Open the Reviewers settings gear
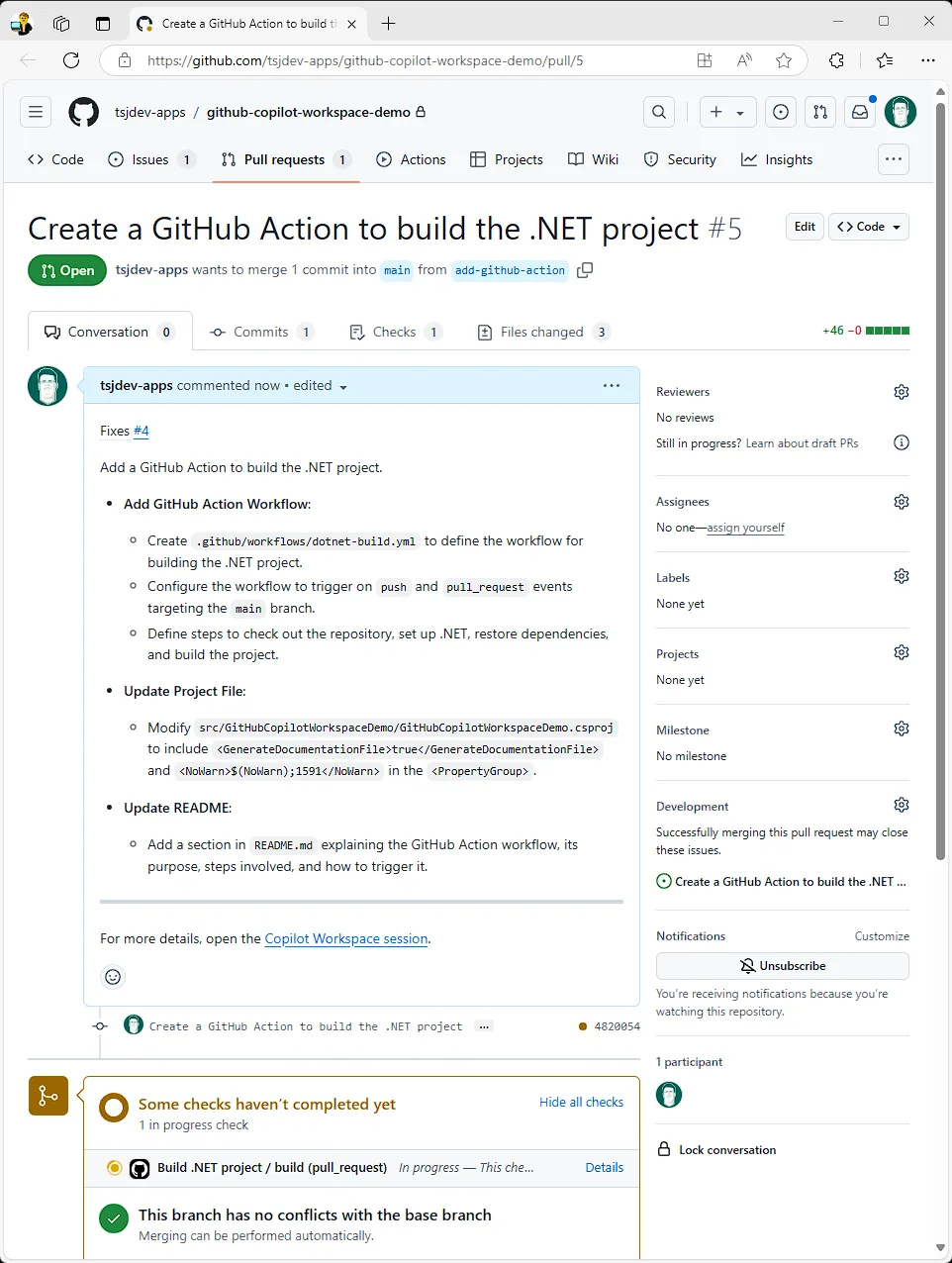952x1263 pixels. [x=901, y=392]
